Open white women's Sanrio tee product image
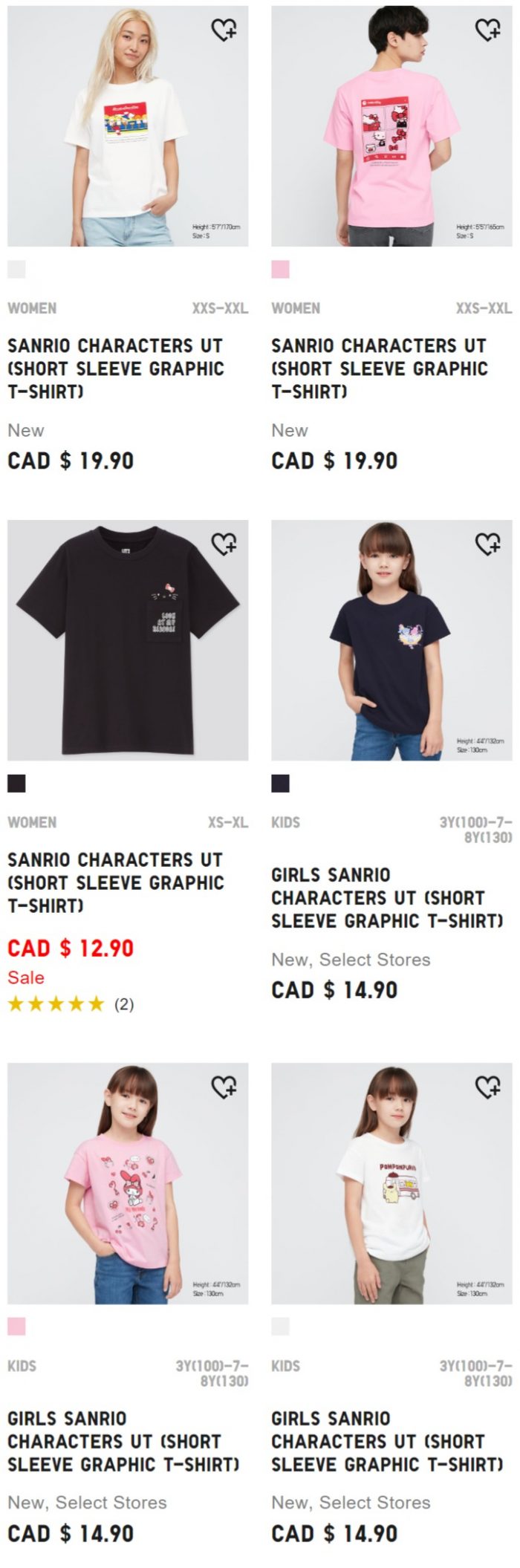 [x=128, y=126]
